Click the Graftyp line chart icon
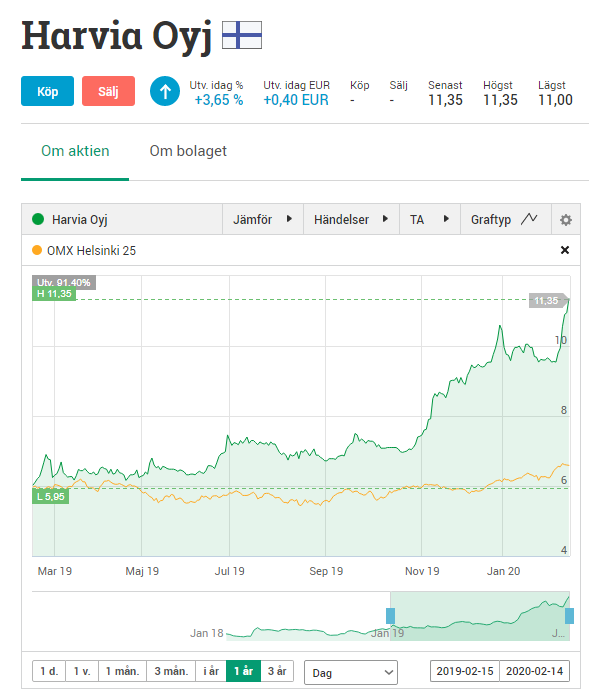This screenshot has height=696, width=589. 529,219
